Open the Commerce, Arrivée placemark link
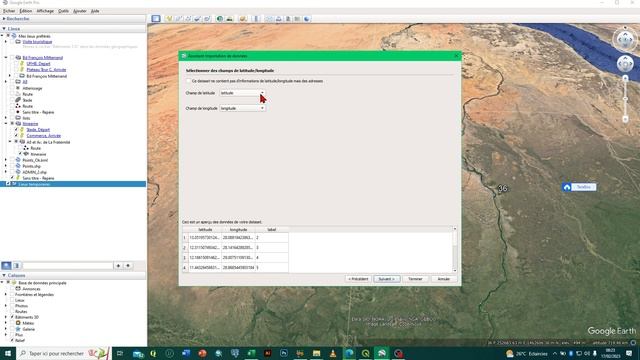The image size is (640, 360). 44,136
